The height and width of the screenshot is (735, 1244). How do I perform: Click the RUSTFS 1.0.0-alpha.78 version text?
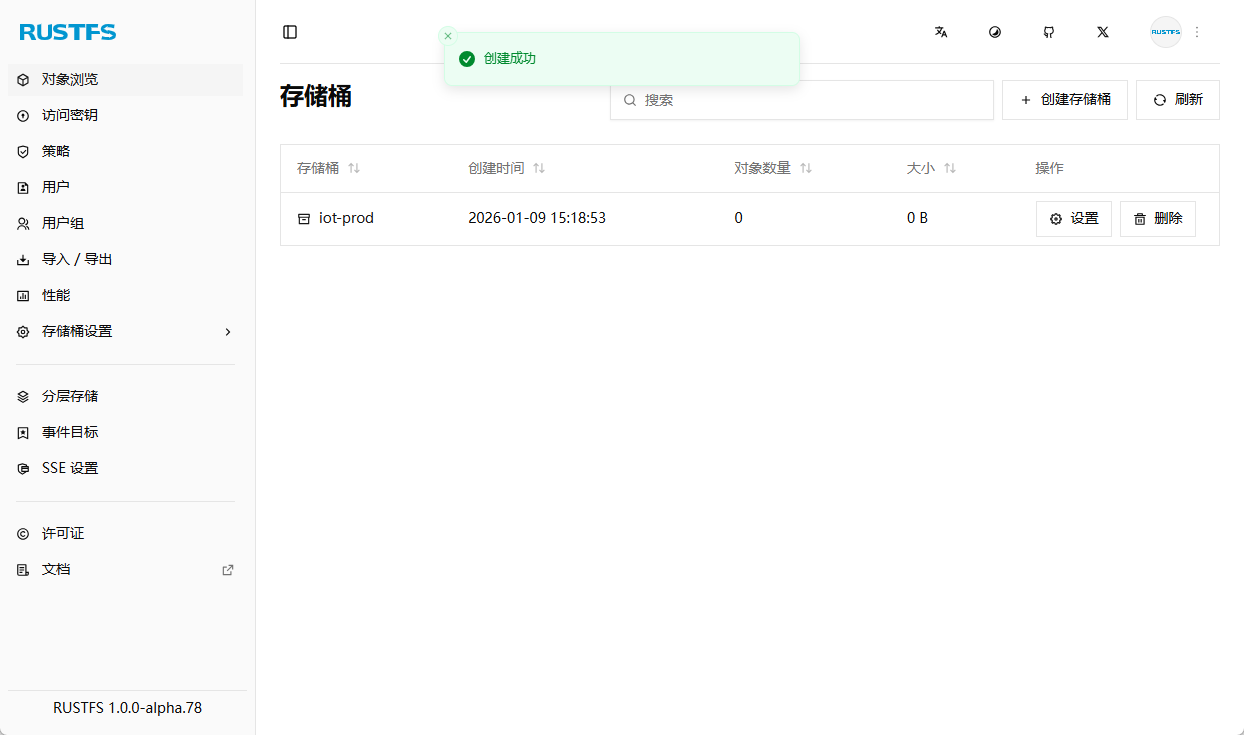127,708
